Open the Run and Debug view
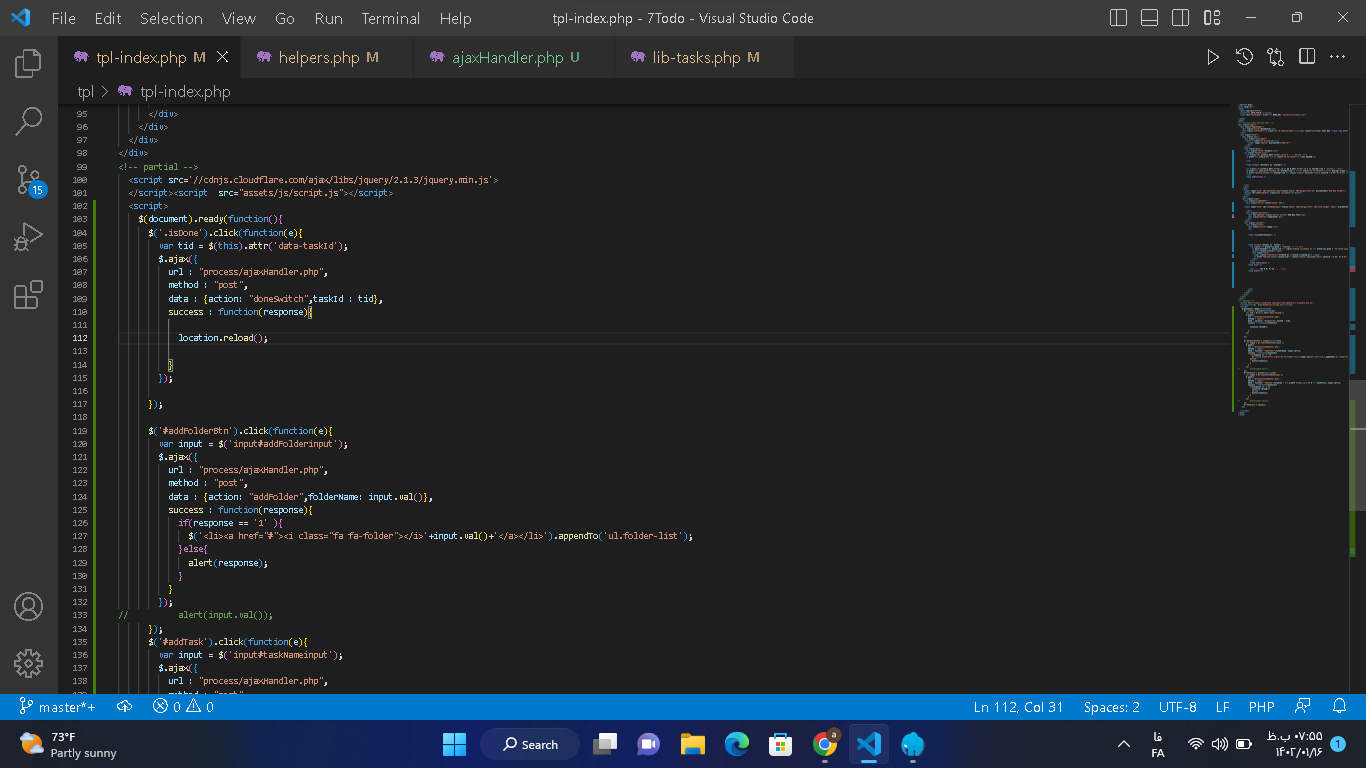This screenshot has width=1366, height=768. coord(28,237)
